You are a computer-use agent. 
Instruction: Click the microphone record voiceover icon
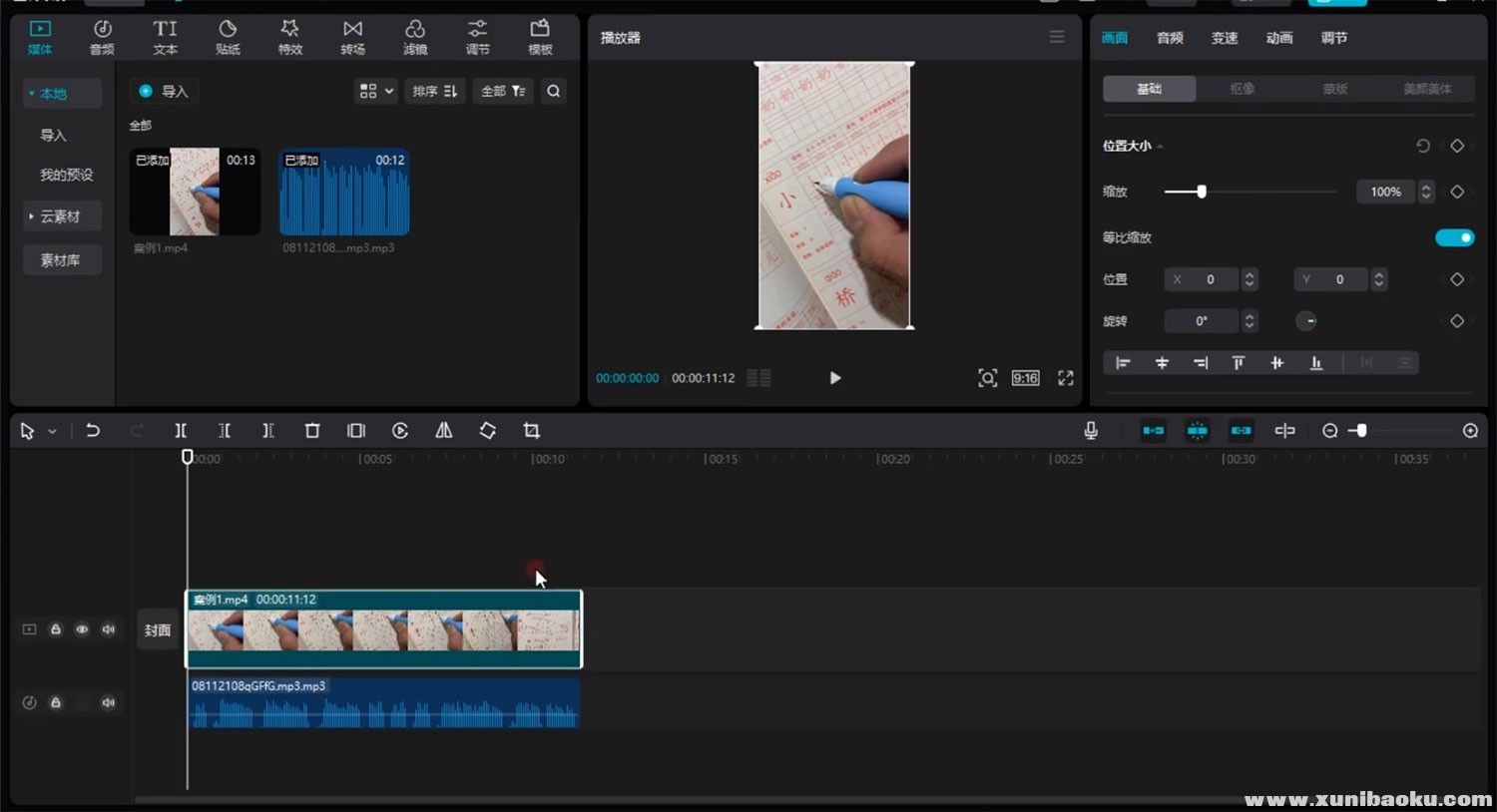coord(1091,430)
